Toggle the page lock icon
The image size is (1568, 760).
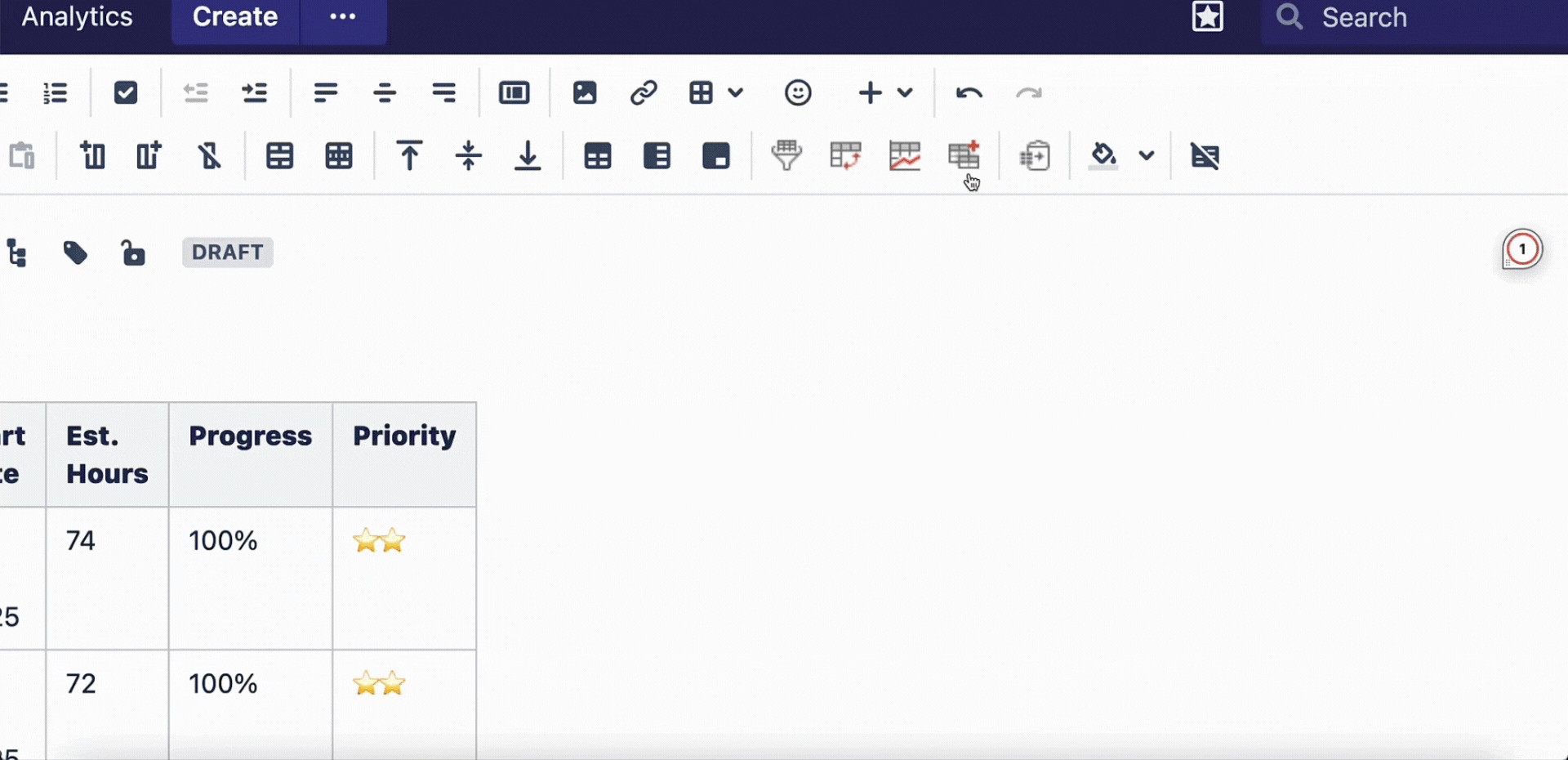(133, 252)
